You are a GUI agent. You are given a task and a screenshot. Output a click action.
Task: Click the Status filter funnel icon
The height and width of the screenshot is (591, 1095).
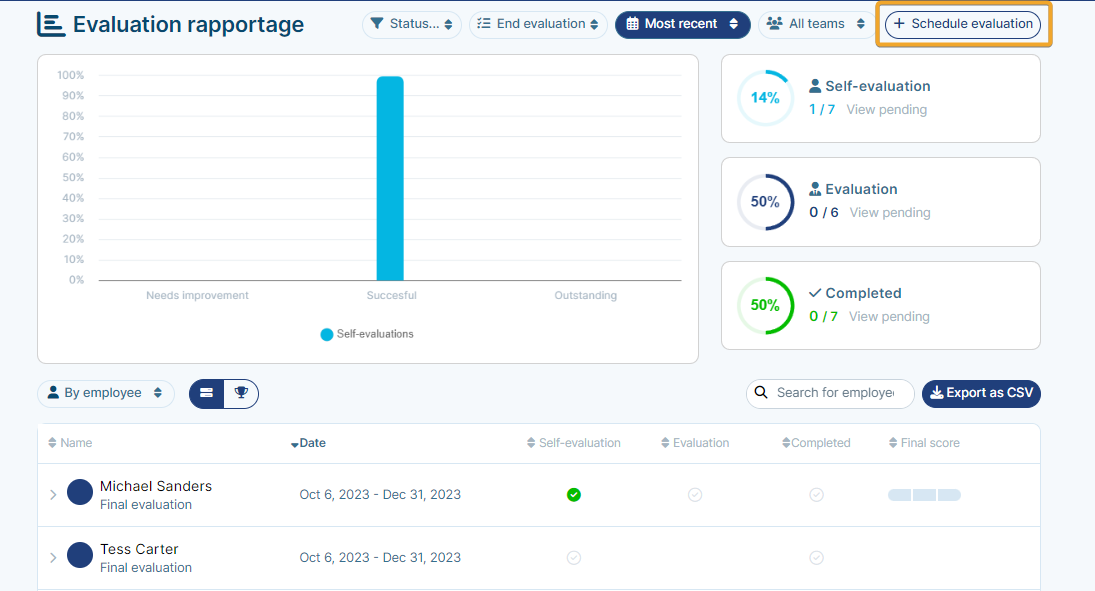point(377,24)
